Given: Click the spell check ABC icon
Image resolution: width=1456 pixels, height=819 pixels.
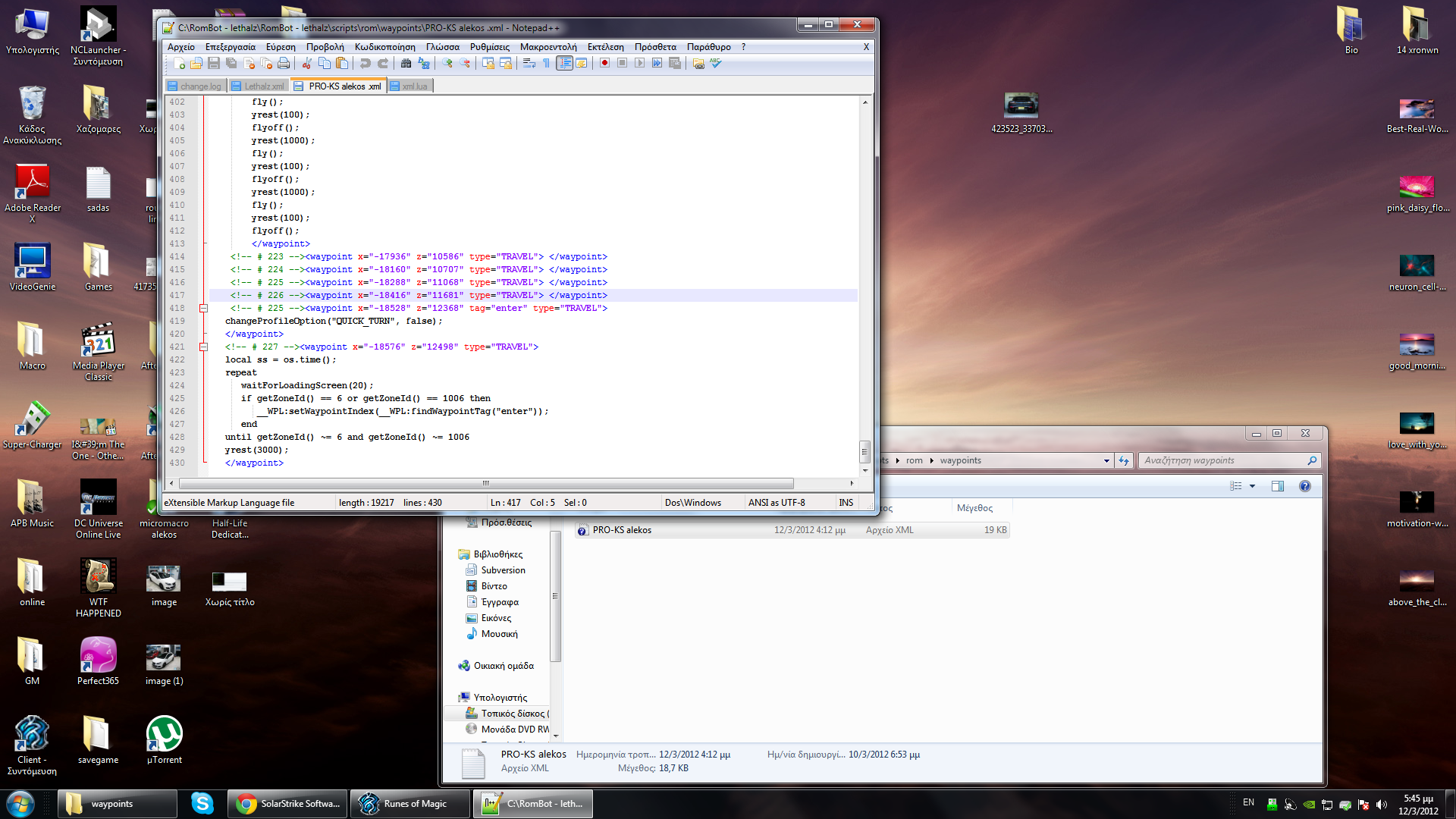Looking at the screenshot, I should coord(716,64).
